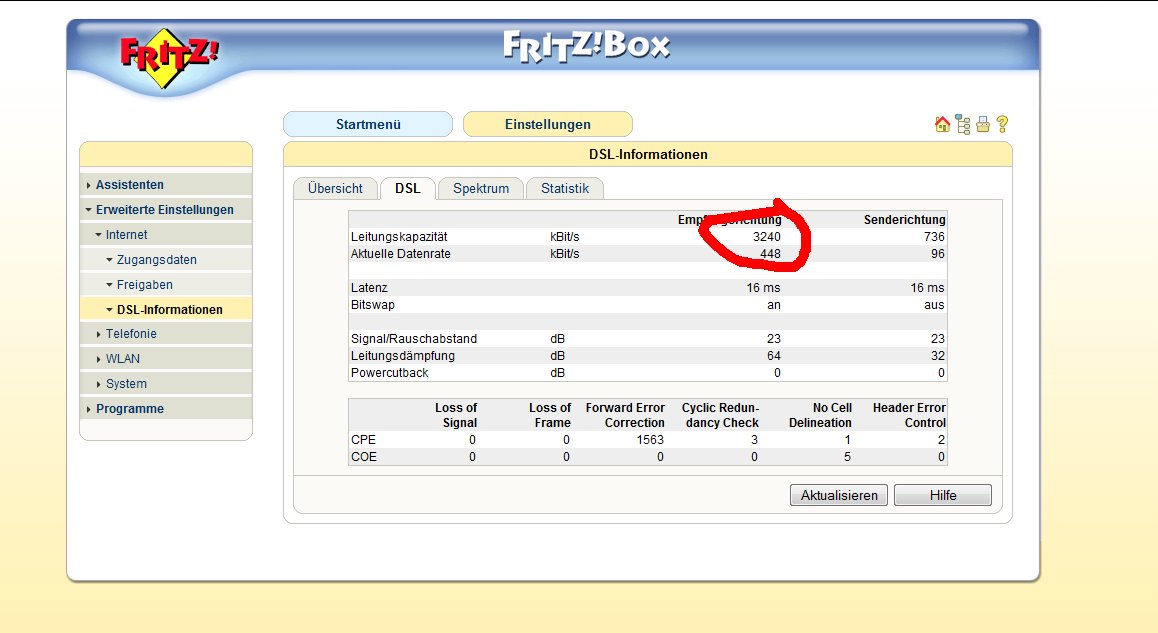Click the No Cell Delineation header
The image size is (1158, 633).
[x=820, y=415]
